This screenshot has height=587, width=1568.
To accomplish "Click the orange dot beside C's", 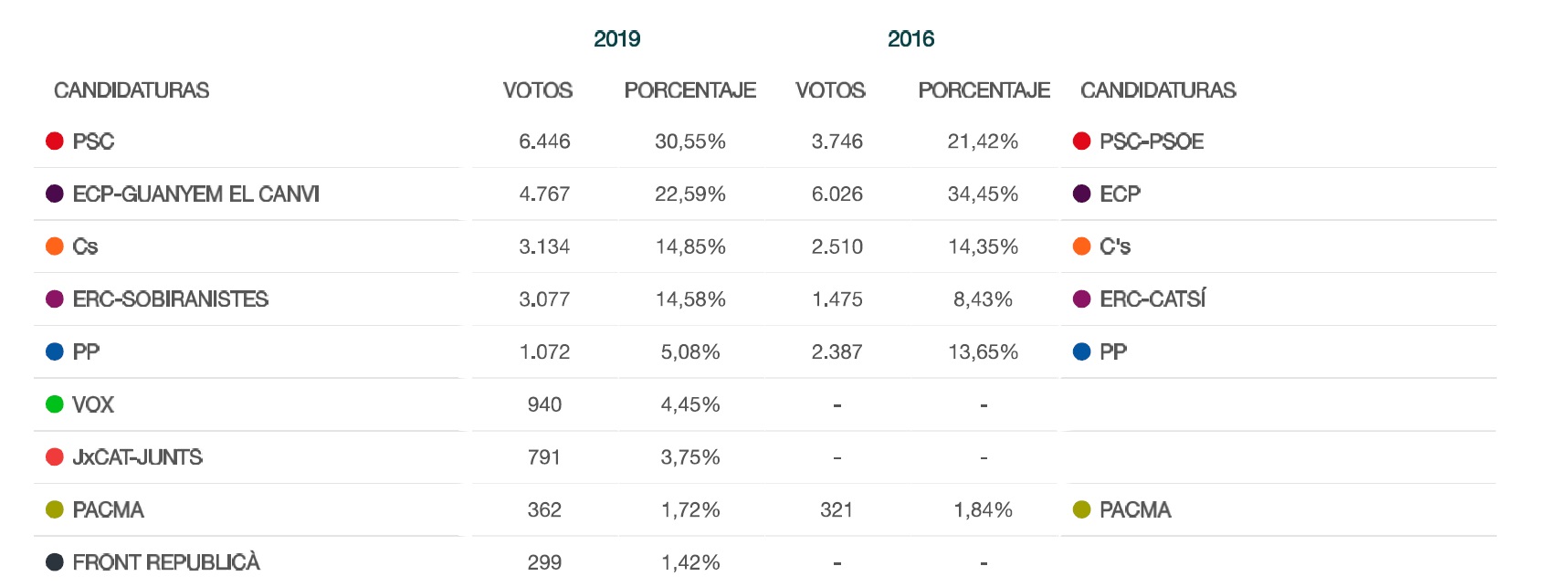I will pyautogui.click(x=1082, y=246).
